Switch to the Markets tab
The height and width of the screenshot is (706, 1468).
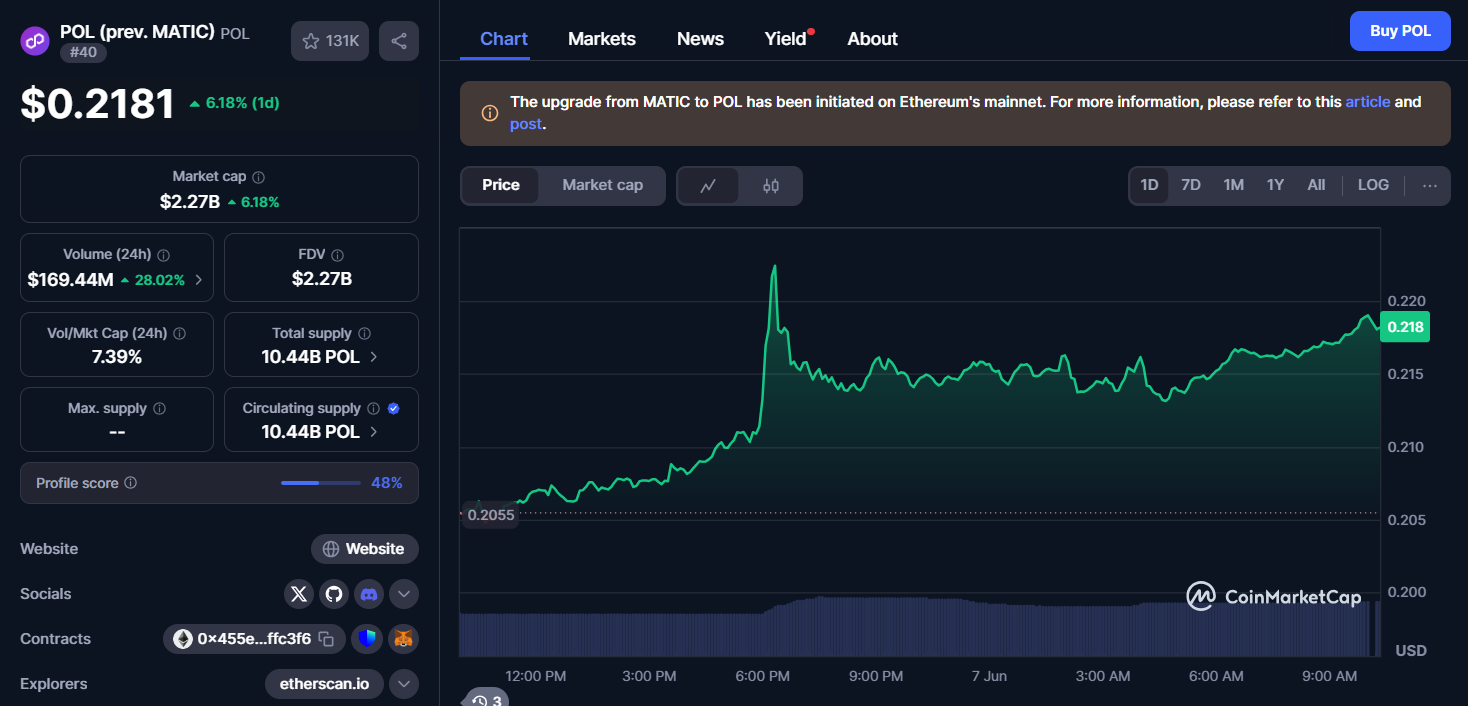(x=601, y=39)
